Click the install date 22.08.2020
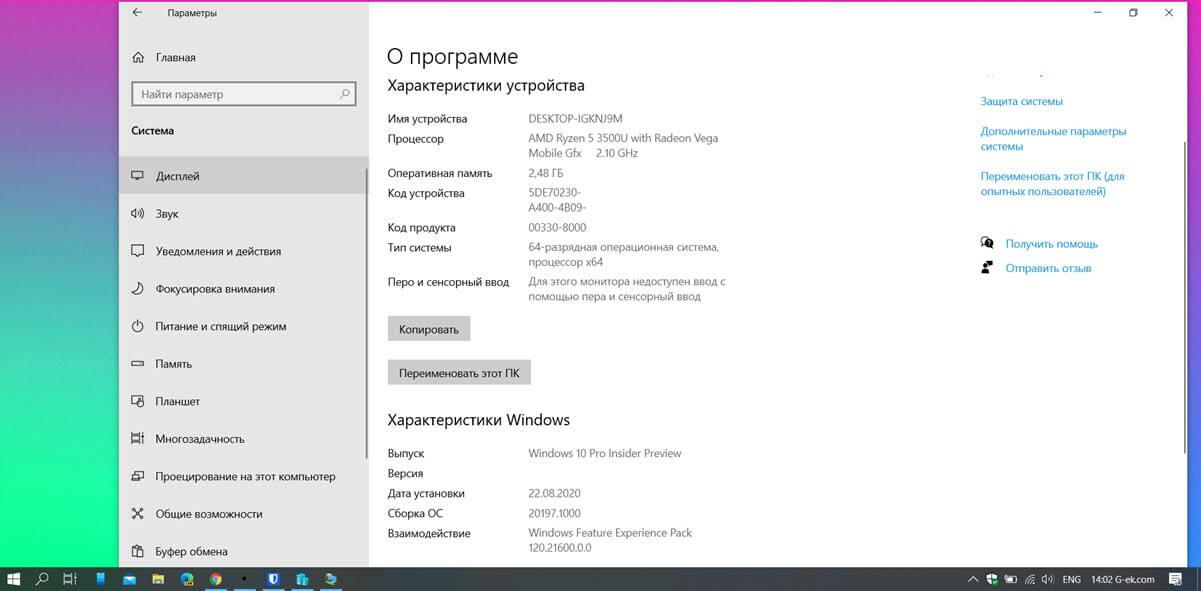The height and width of the screenshot is (591, 1201). pos(554,493)
